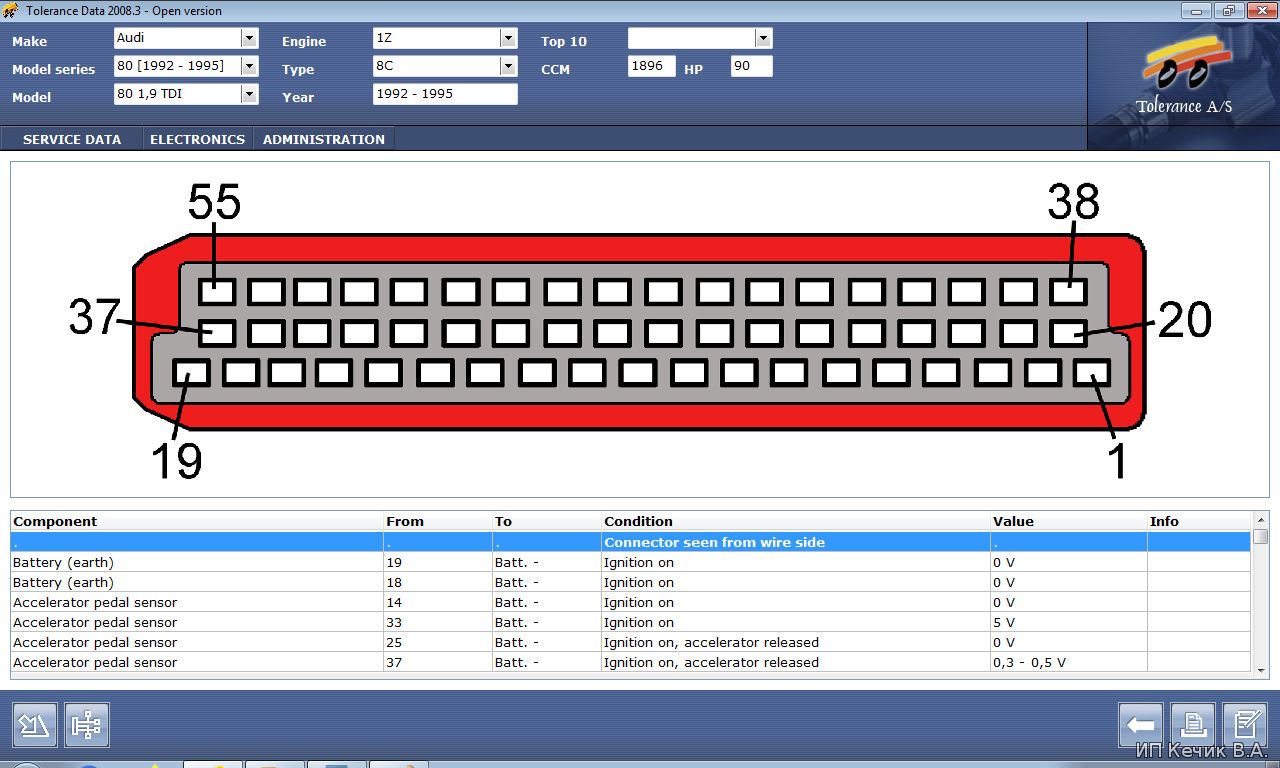Click pin 1 square on the connector diagram
Image resolution: width=1280 pixels, height=768 pixels.
pos(1092,374)
